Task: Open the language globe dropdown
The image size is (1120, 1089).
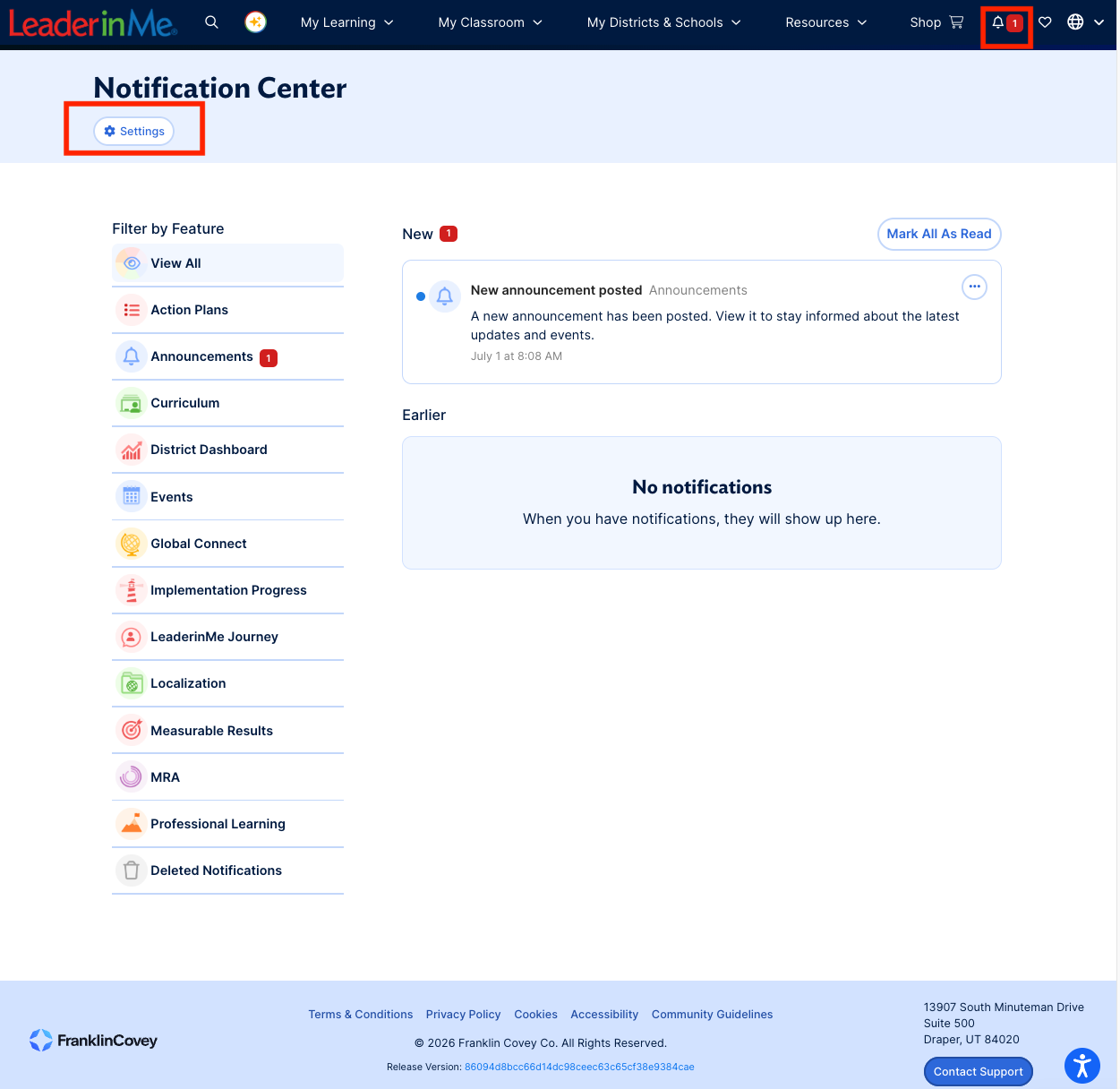Action: (x=1085, y=22)
